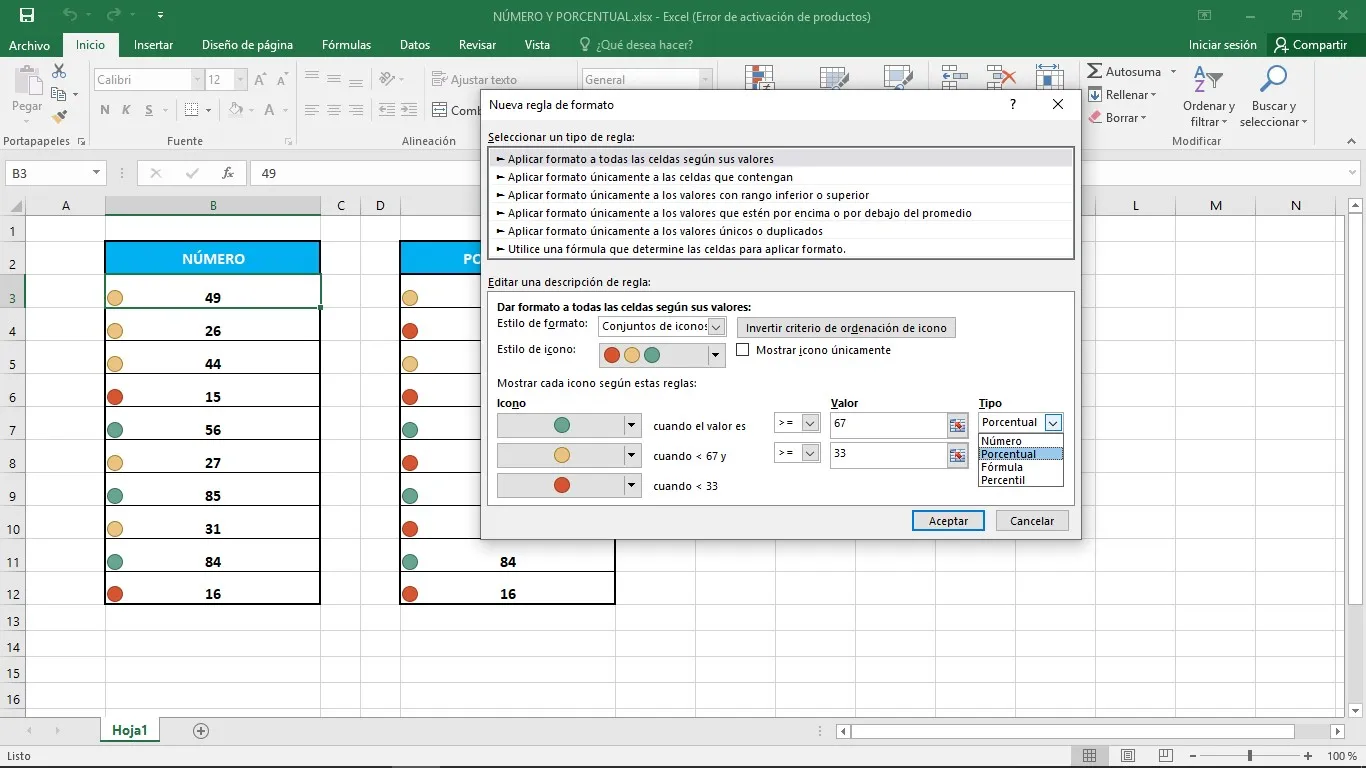
Task: Open the Estilo de icono dropdown
Action: point(716,355)
